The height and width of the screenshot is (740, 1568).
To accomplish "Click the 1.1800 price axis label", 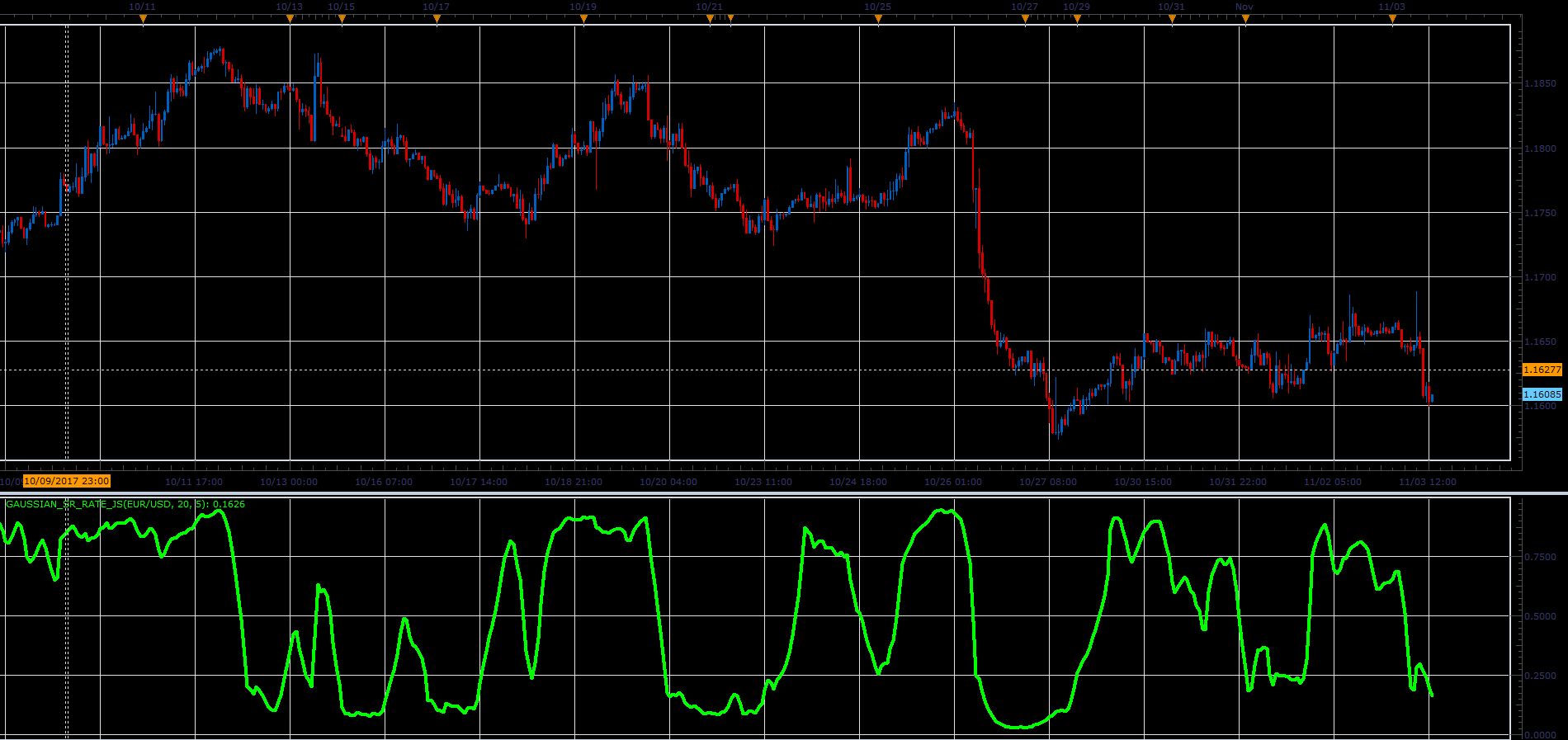I will (1540, 148).
